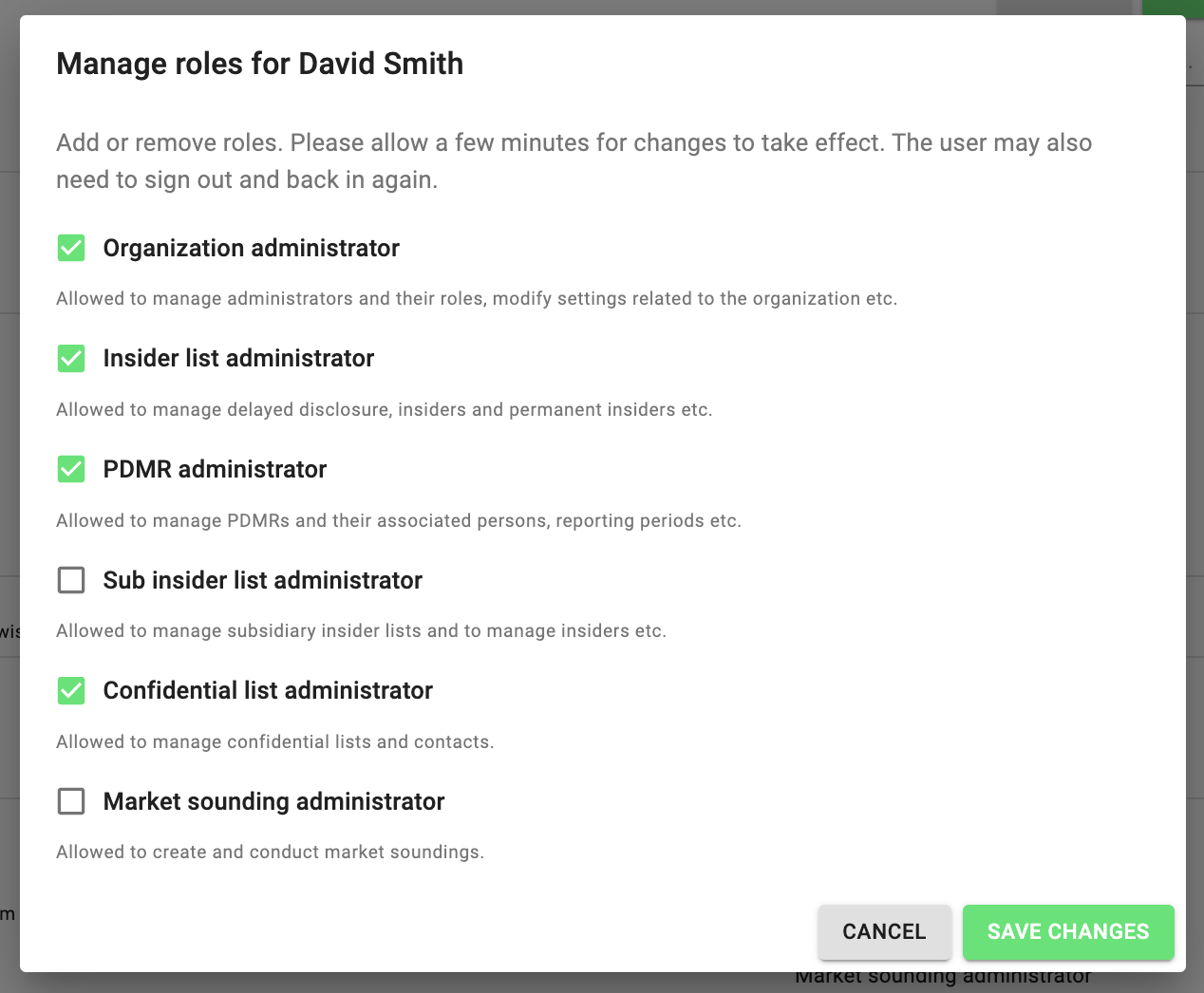Cancel the role changes
Screen dimensions: 1204x993
[884, 931]
